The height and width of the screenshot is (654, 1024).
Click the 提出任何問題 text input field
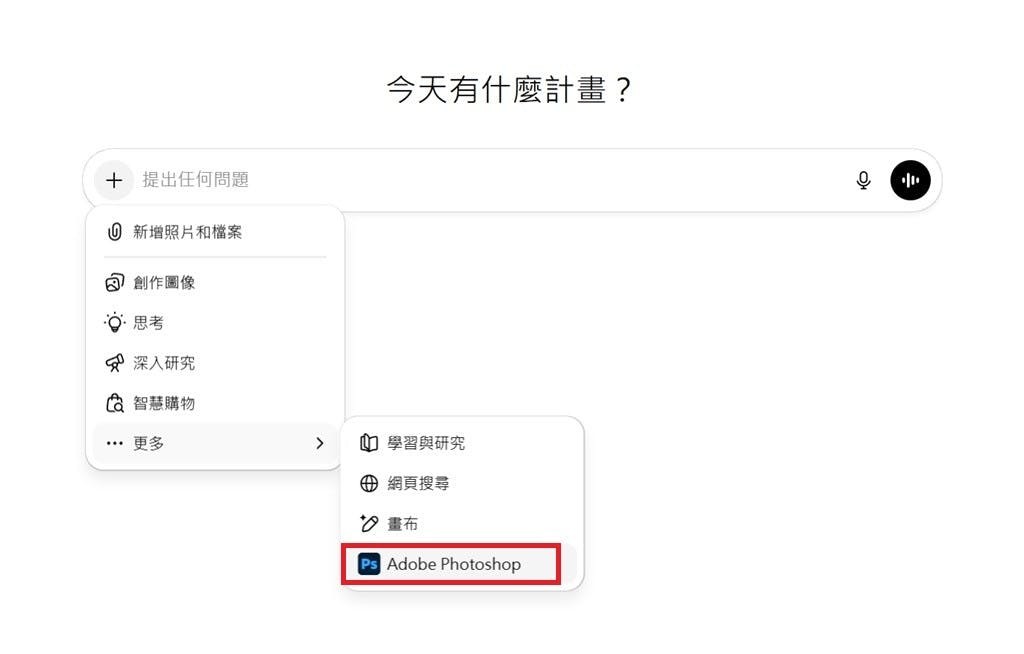[x=480, y=180]
